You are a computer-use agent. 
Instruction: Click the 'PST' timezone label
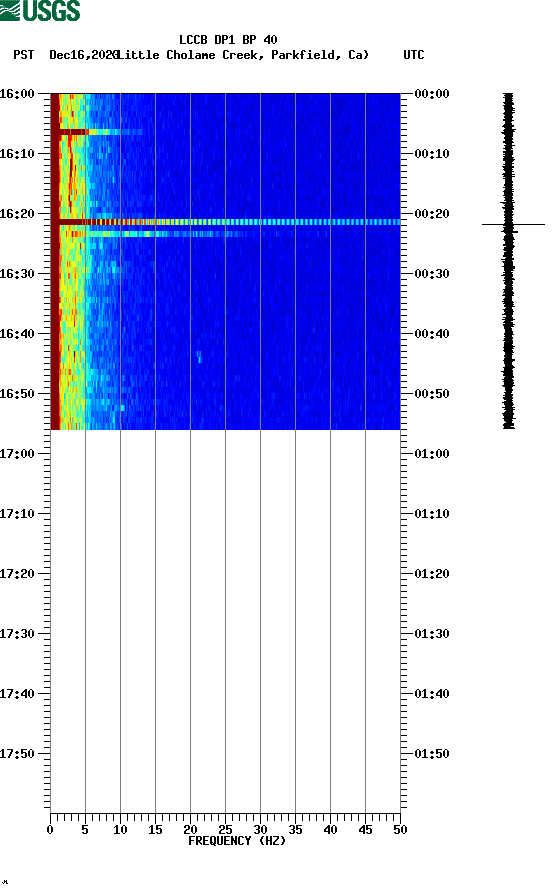tap(23, 55)
